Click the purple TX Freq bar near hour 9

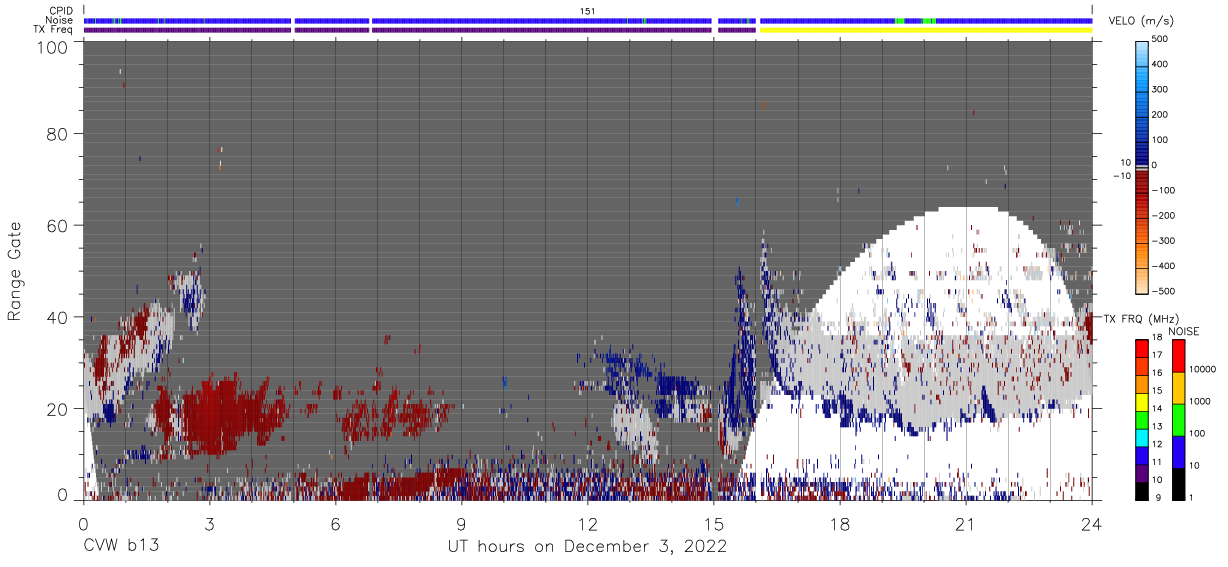pyautogui.click(x=541, y=30)
